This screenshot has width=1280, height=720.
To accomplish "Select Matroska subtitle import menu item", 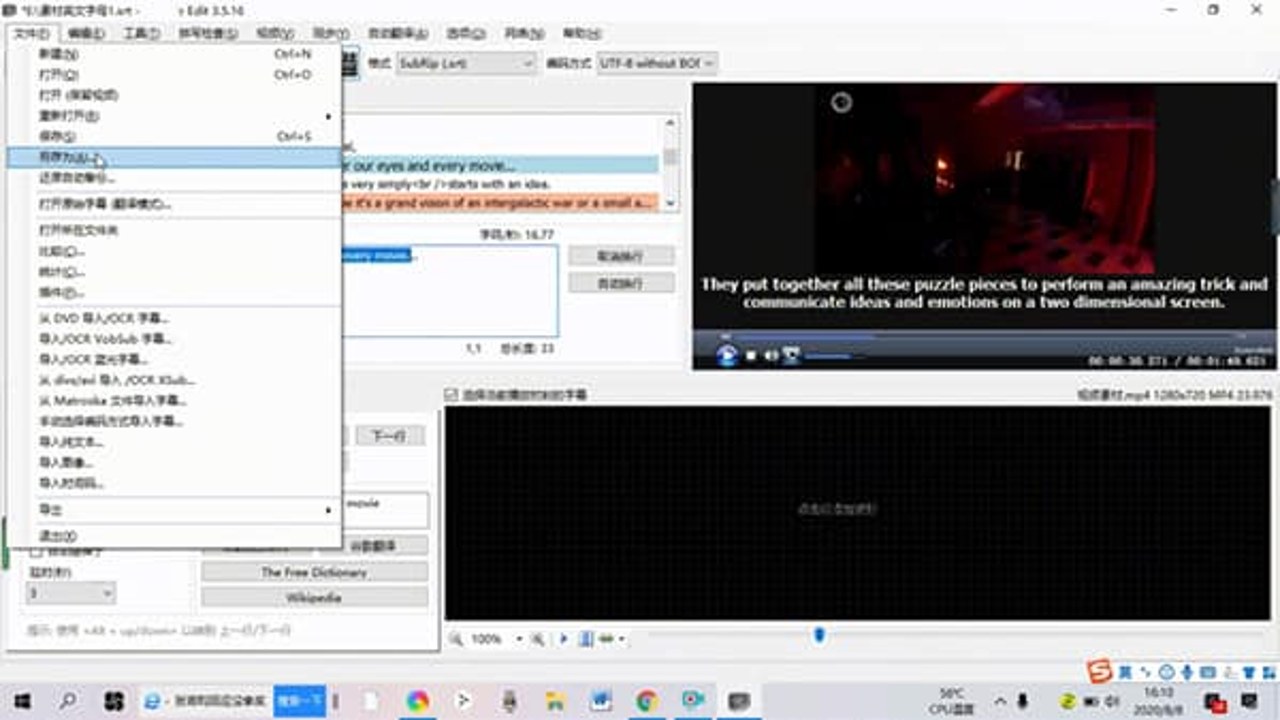I will [x=174, y=401].
